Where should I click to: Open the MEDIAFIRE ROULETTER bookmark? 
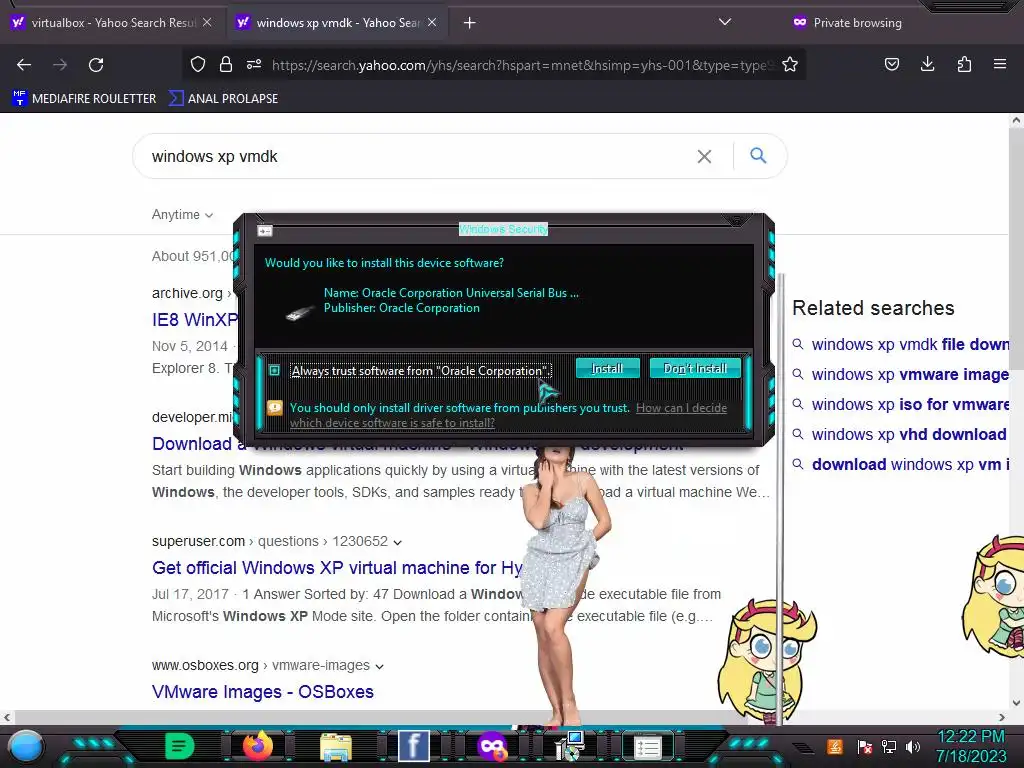(84, 99)
